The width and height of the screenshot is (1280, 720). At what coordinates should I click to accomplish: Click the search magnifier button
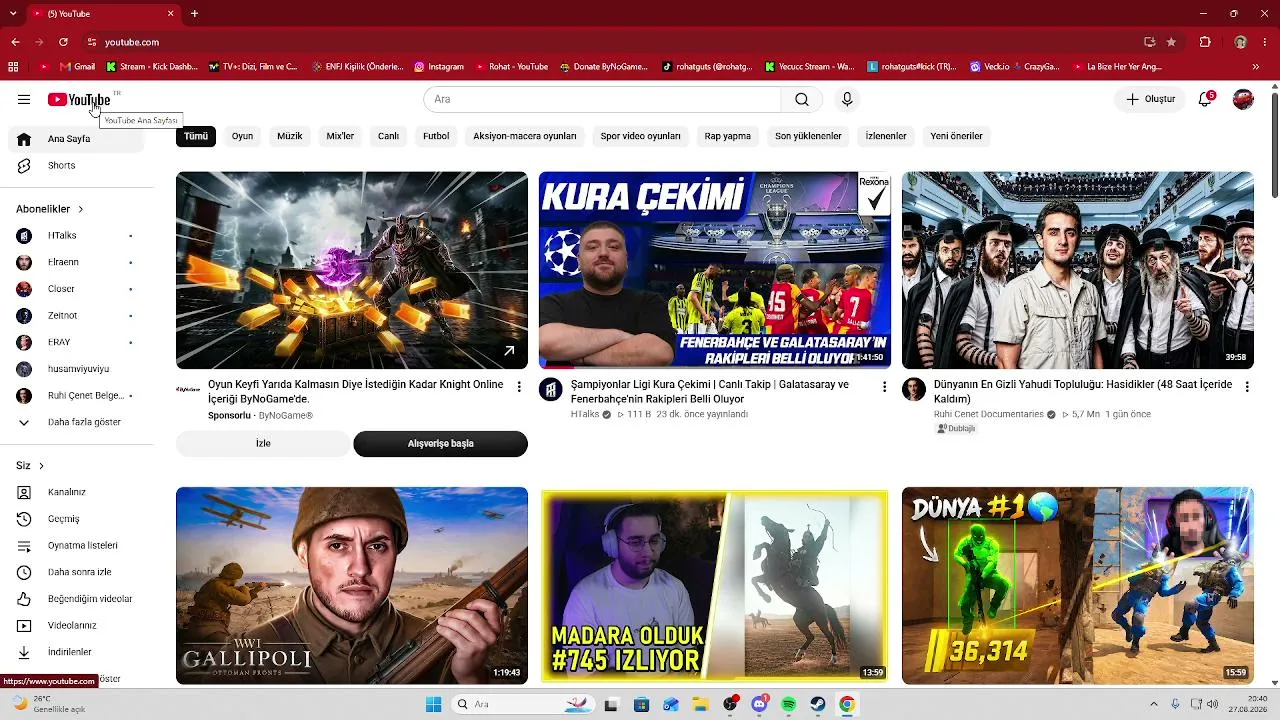[x=802, y=99]
